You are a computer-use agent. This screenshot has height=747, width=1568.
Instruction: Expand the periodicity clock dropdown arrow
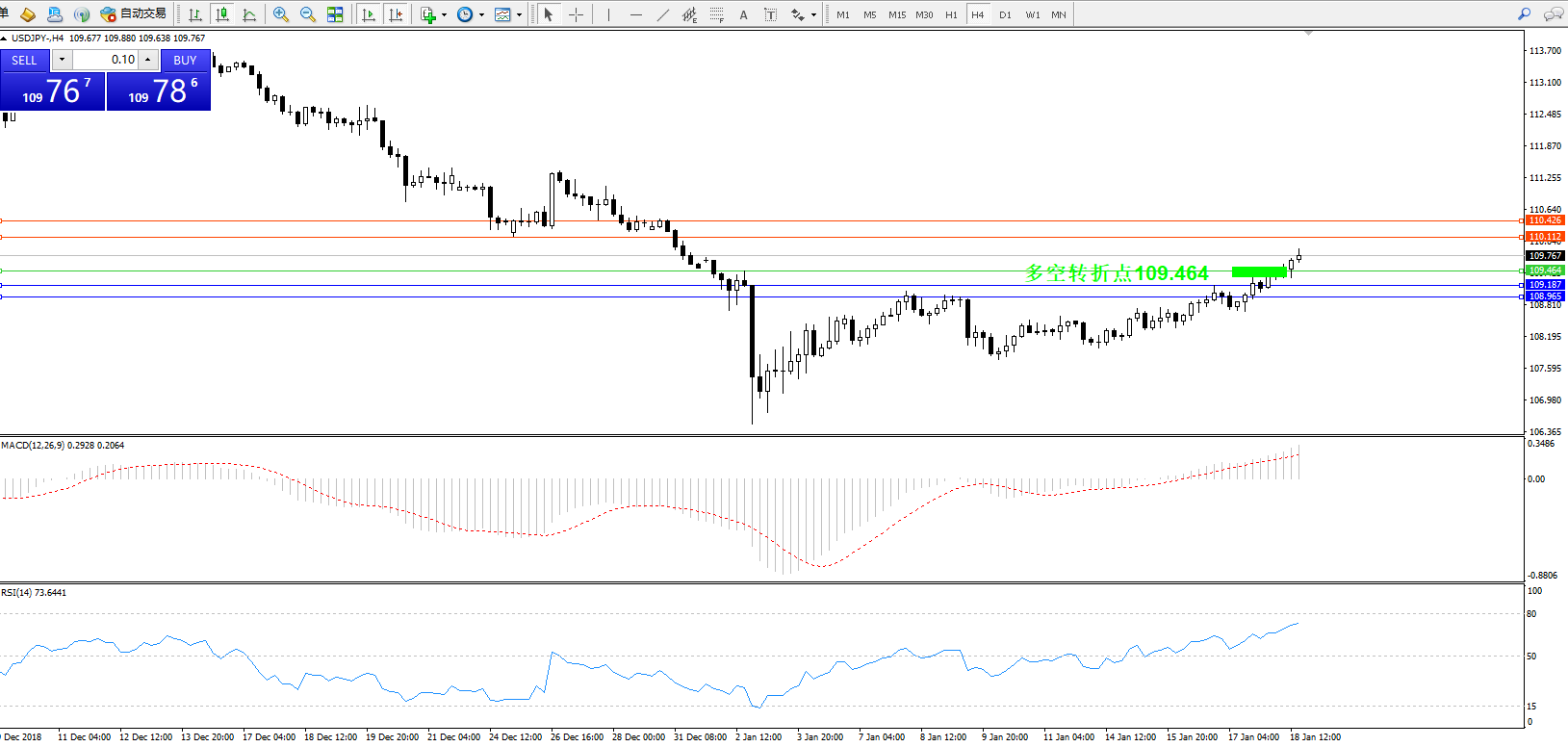pos(481,14)
